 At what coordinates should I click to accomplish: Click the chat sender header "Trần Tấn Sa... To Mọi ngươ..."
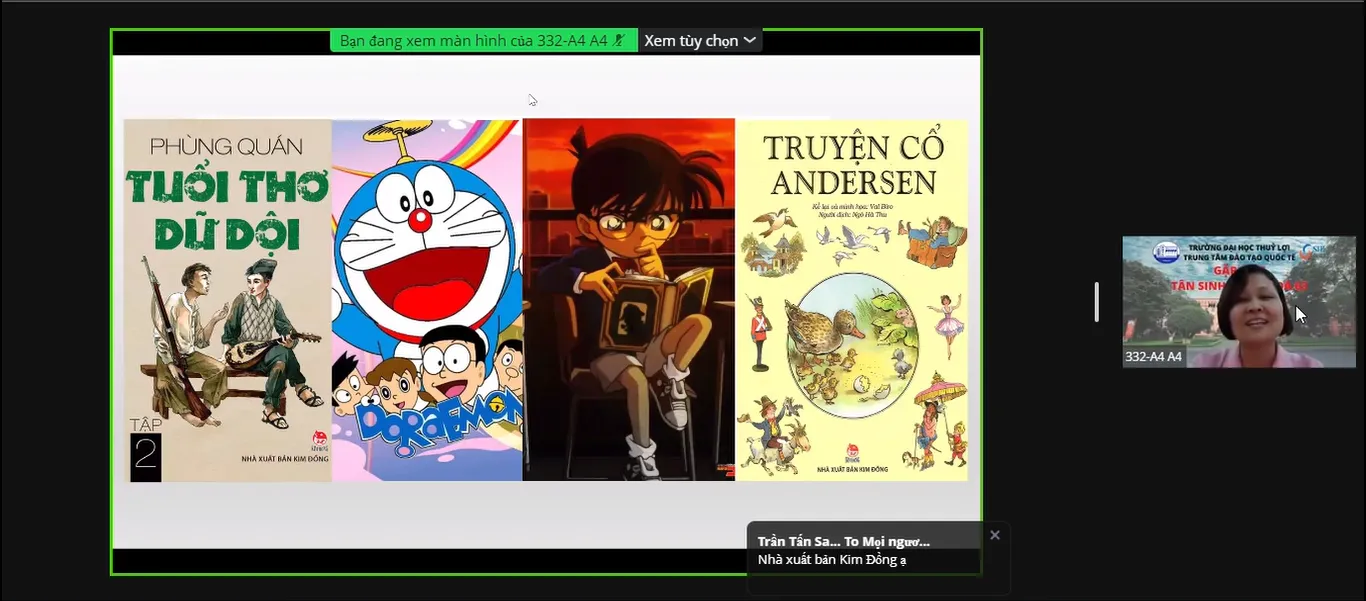coord(843,541)
